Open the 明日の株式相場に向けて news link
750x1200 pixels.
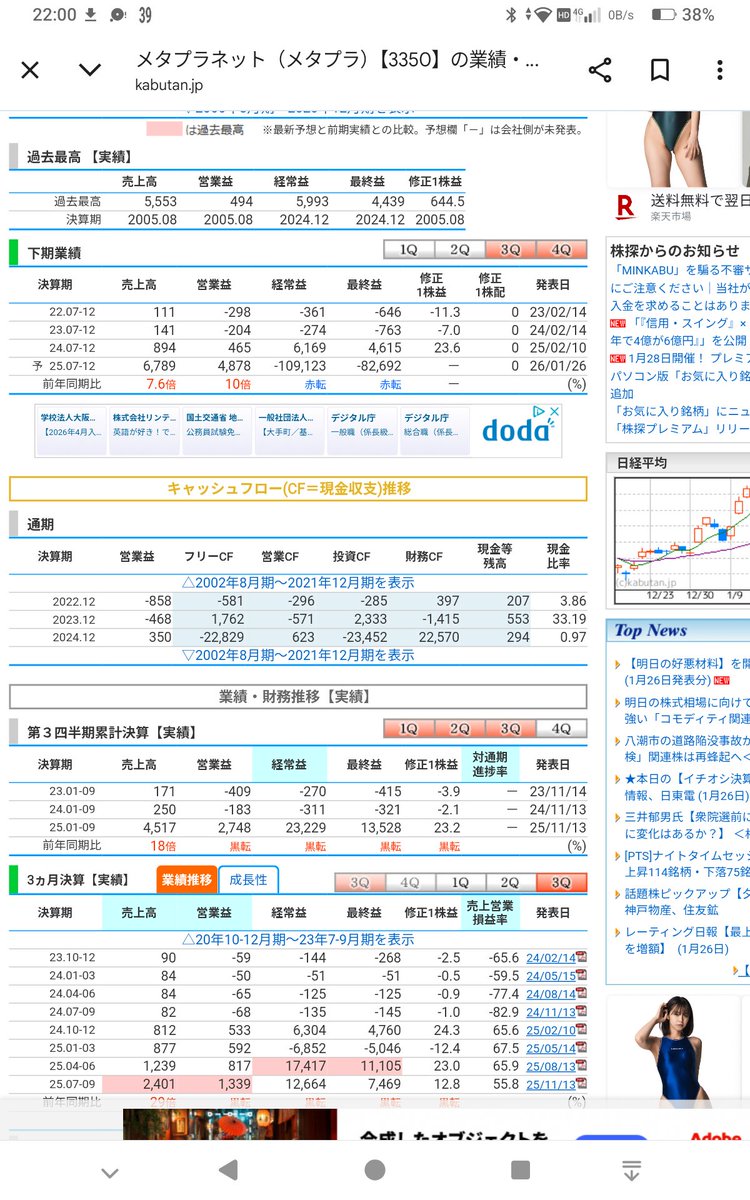pyautogui.click(x=686, y=711)
